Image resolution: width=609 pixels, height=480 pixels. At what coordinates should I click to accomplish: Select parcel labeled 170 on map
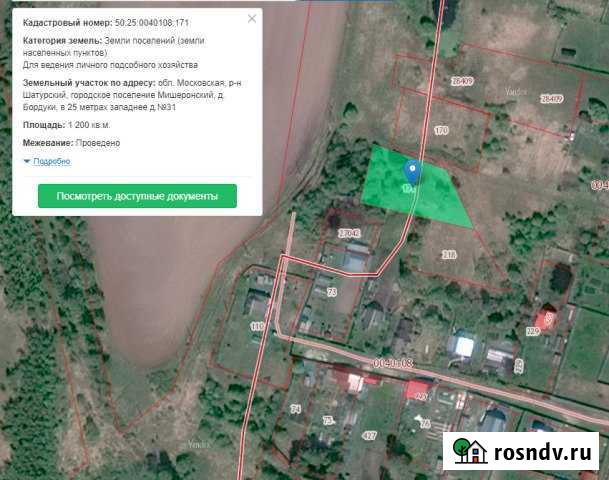click(x=442, y=131)
